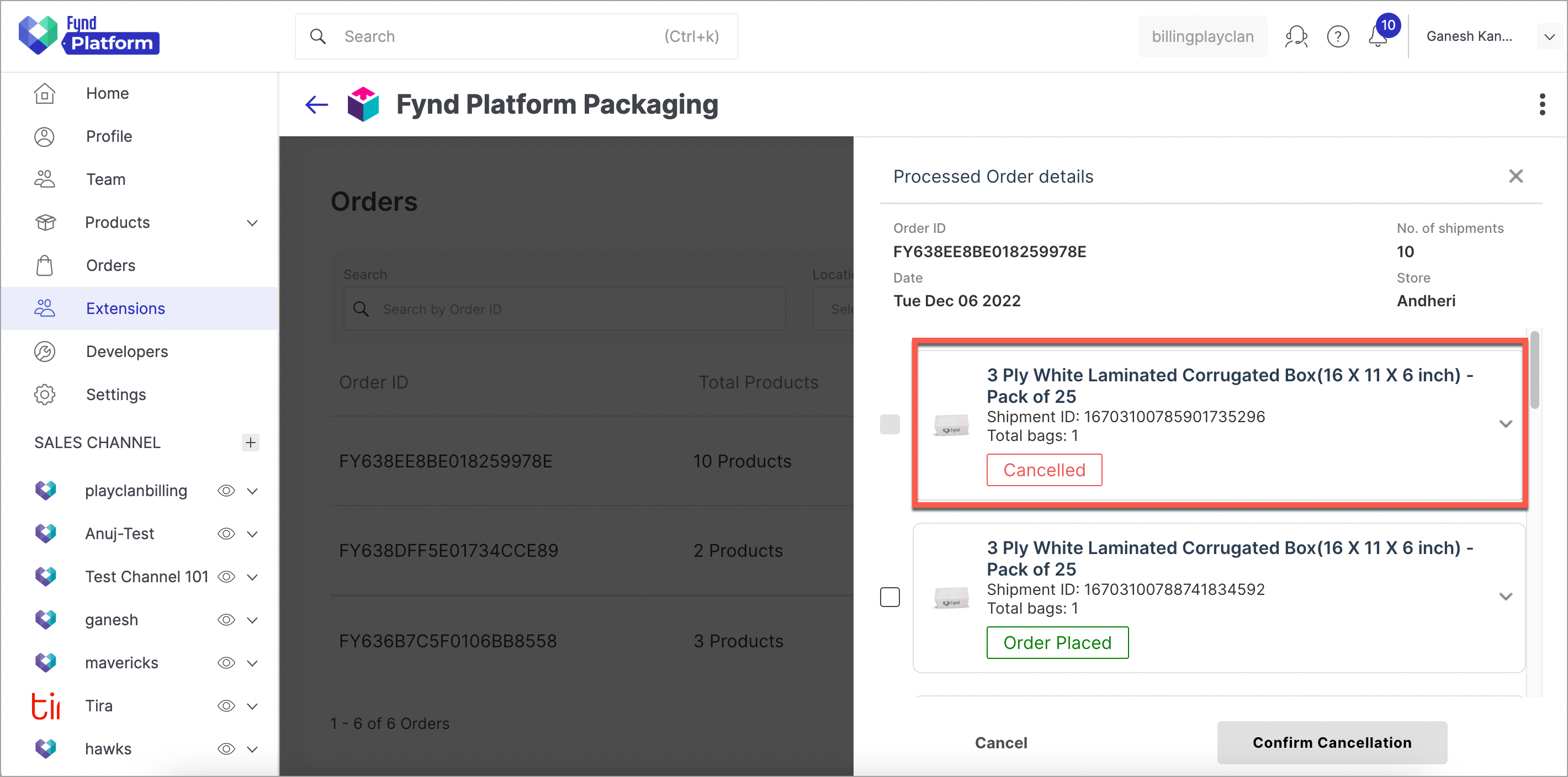
Task: Check the shipment 16703100788741834592 checkbox
Action: [x=889, y=597]
